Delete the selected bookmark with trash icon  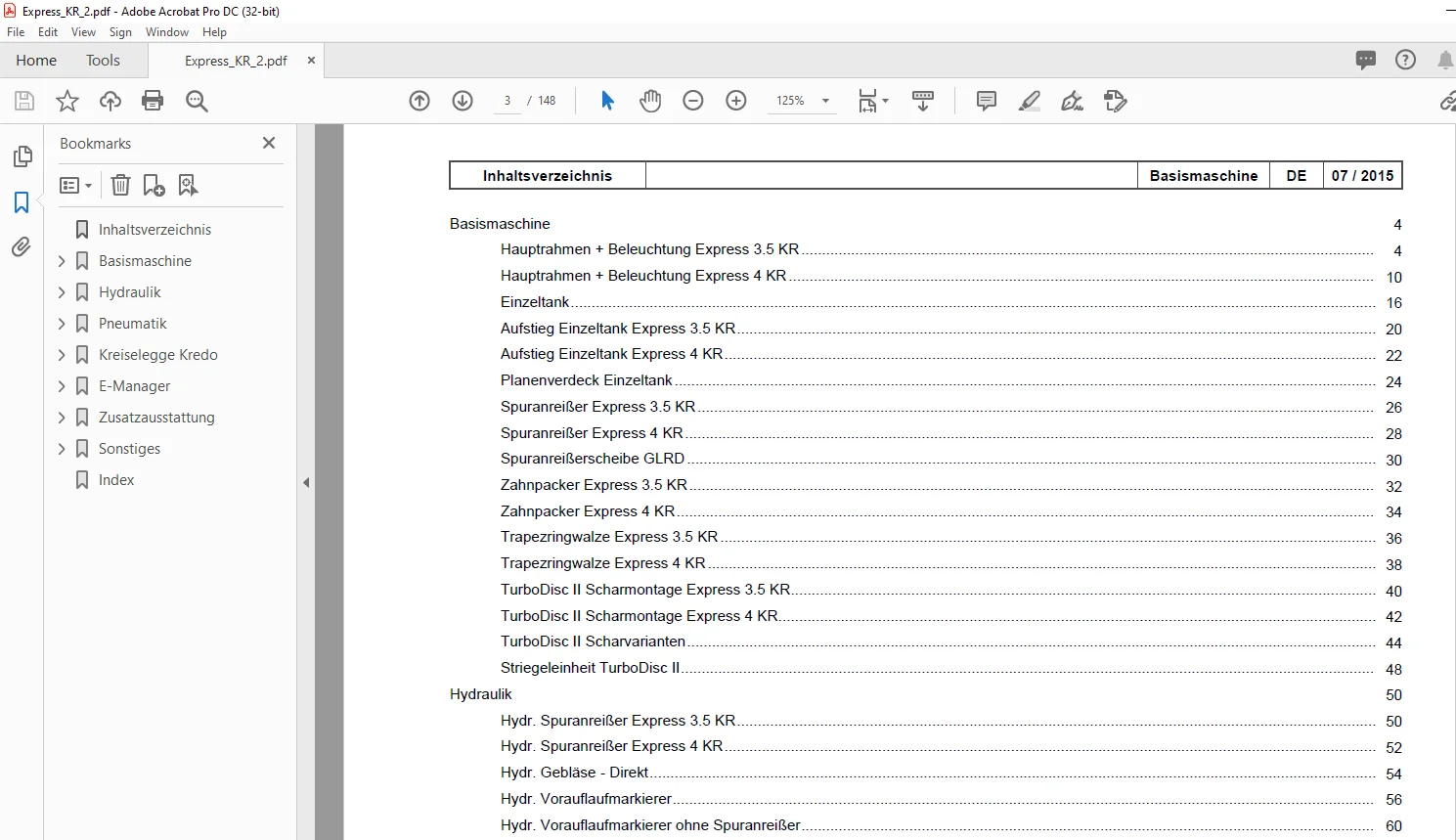click(x=120, y=185)
